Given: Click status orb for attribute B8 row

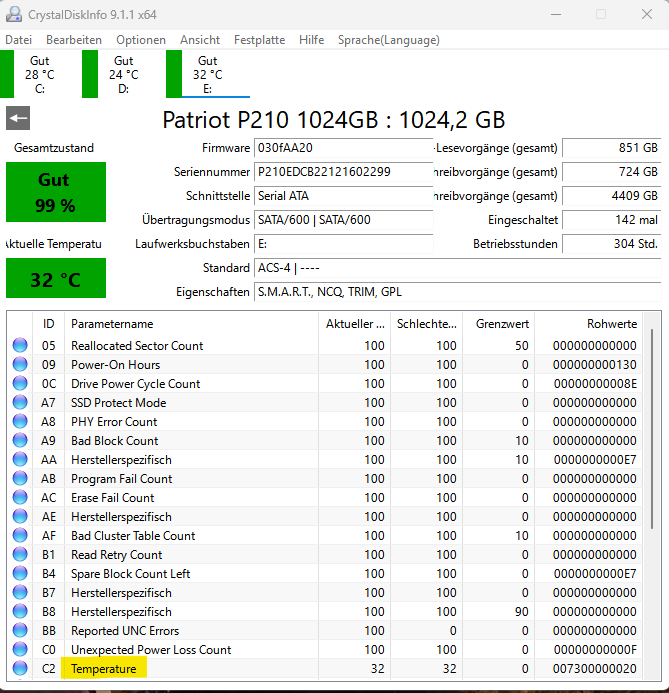Looking at the screenshot, I should [x=20, y=611].
